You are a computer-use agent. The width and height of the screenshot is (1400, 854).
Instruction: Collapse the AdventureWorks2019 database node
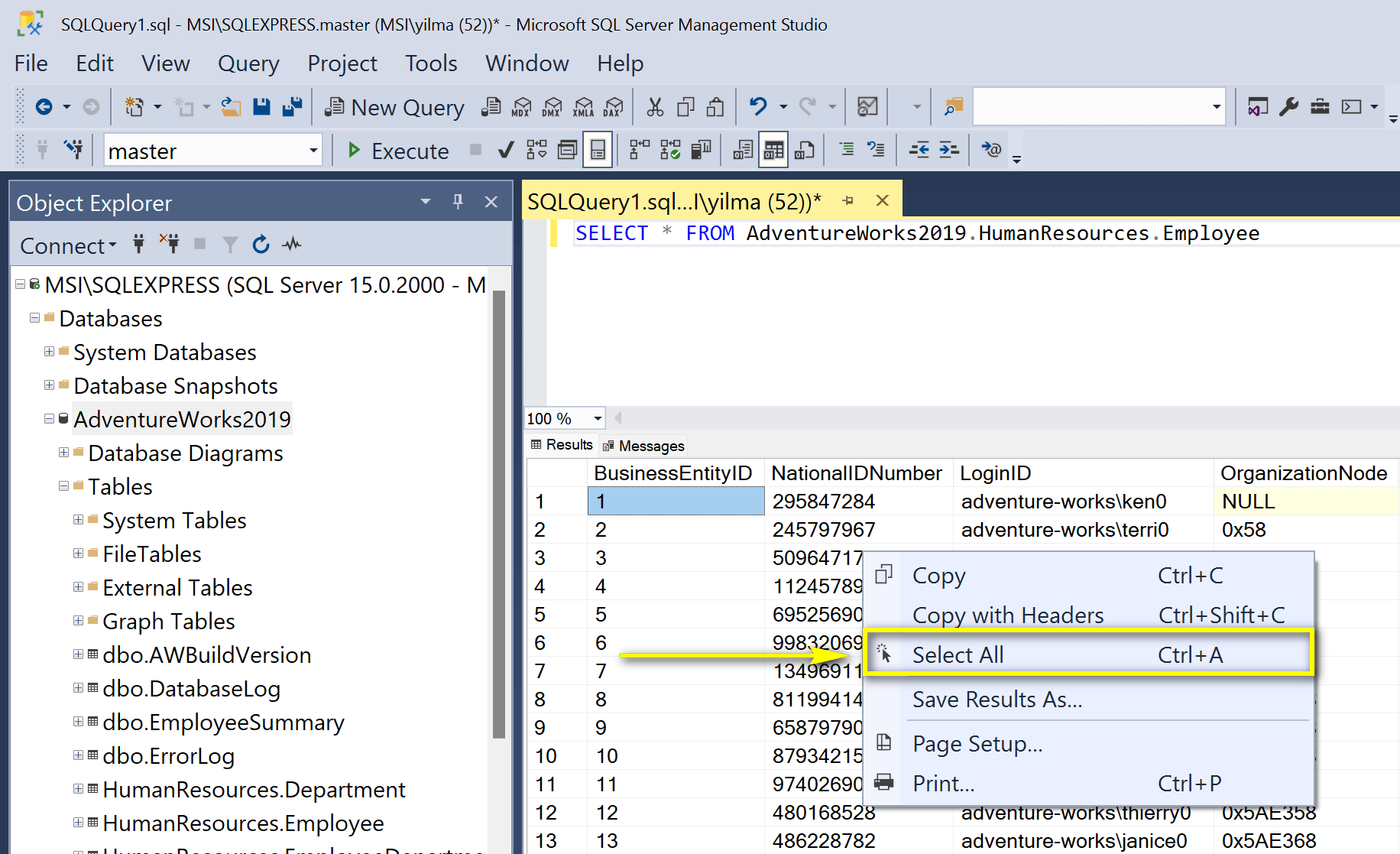pos(49,419)
